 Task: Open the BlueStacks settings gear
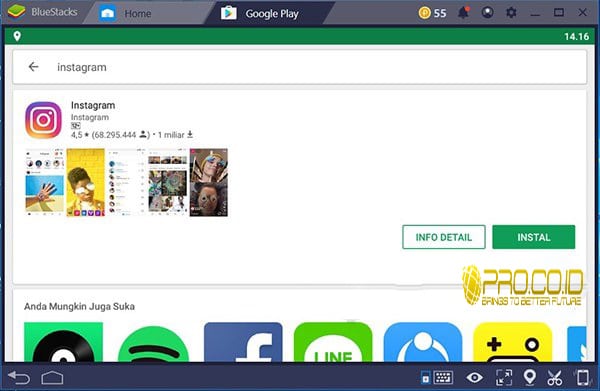511,13
